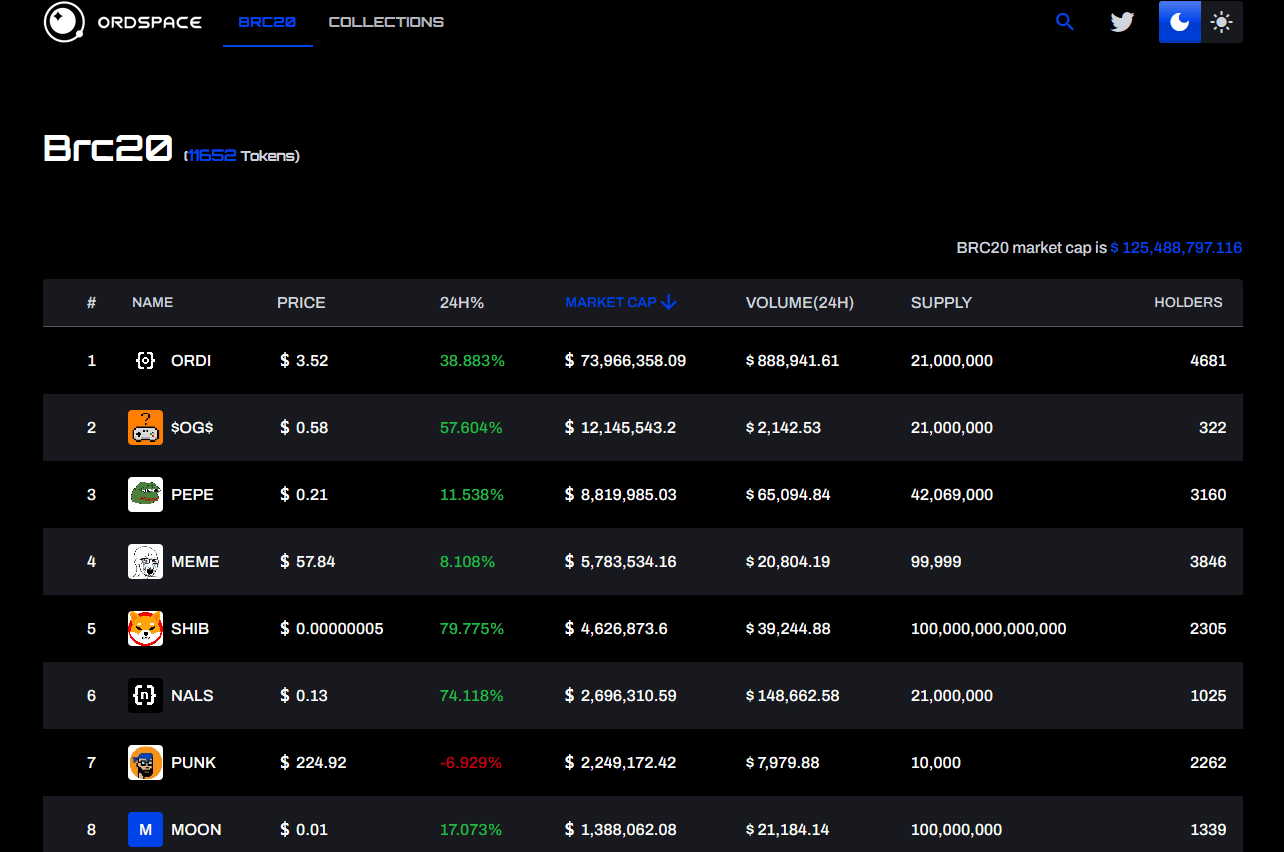Screen dimensions: 1284x852
Task: Click MEME price $ 57.84
Action: 308,561
